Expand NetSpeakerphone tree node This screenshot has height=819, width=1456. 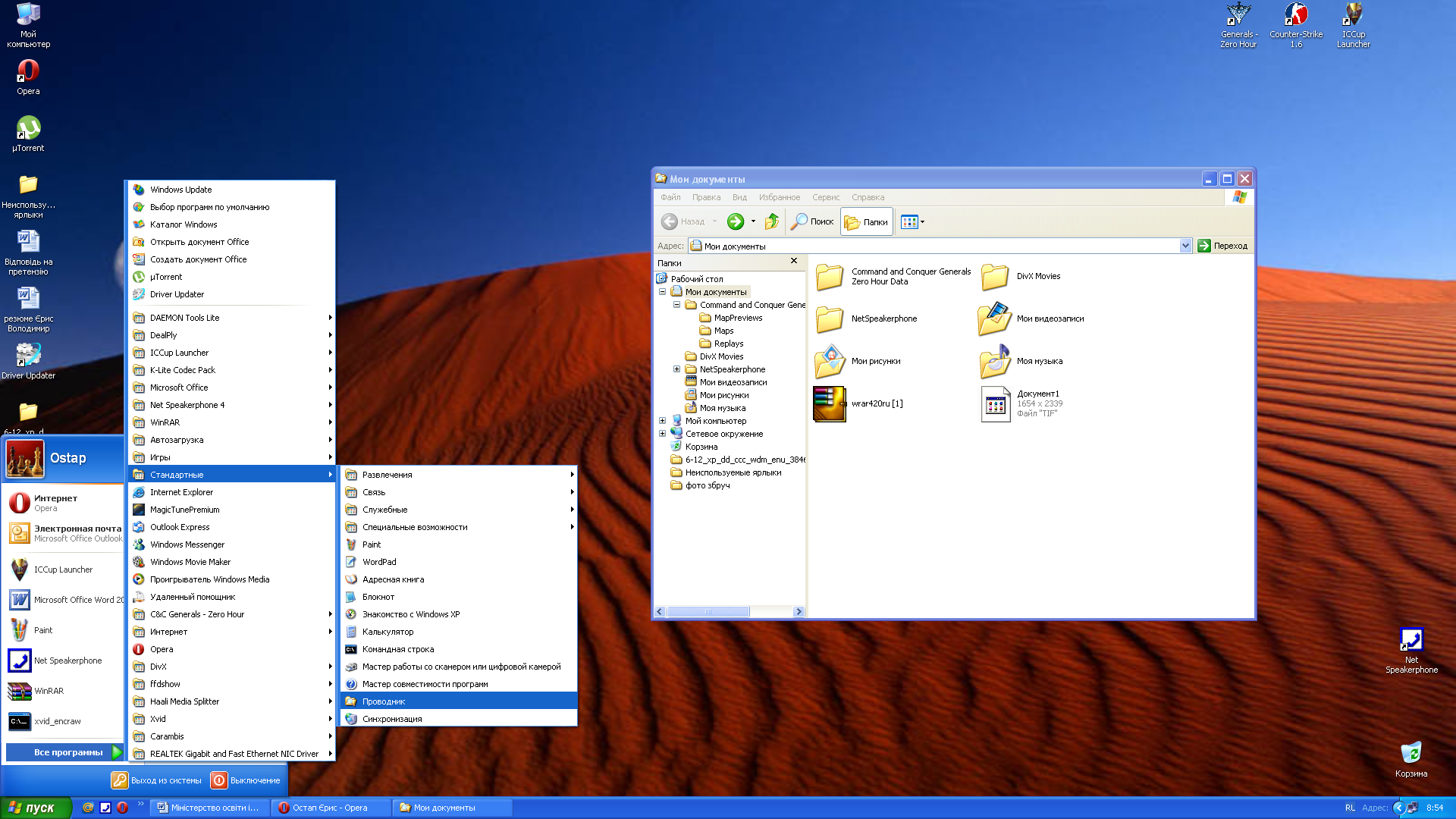676,369
